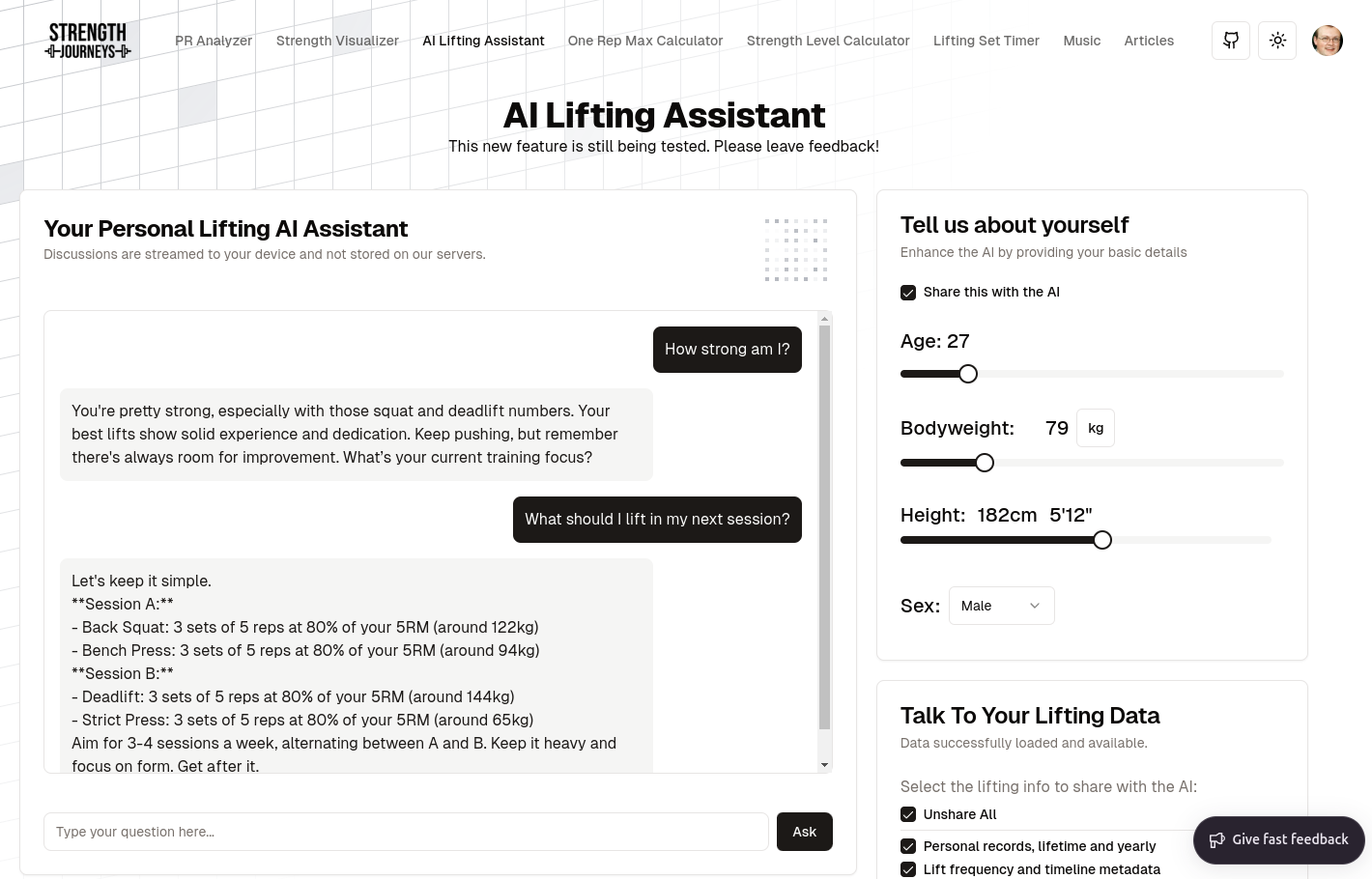The width and height of the screenshot is (1372, 879).
Task: Go to Strength Visualizer
Action: click(337, 41)
